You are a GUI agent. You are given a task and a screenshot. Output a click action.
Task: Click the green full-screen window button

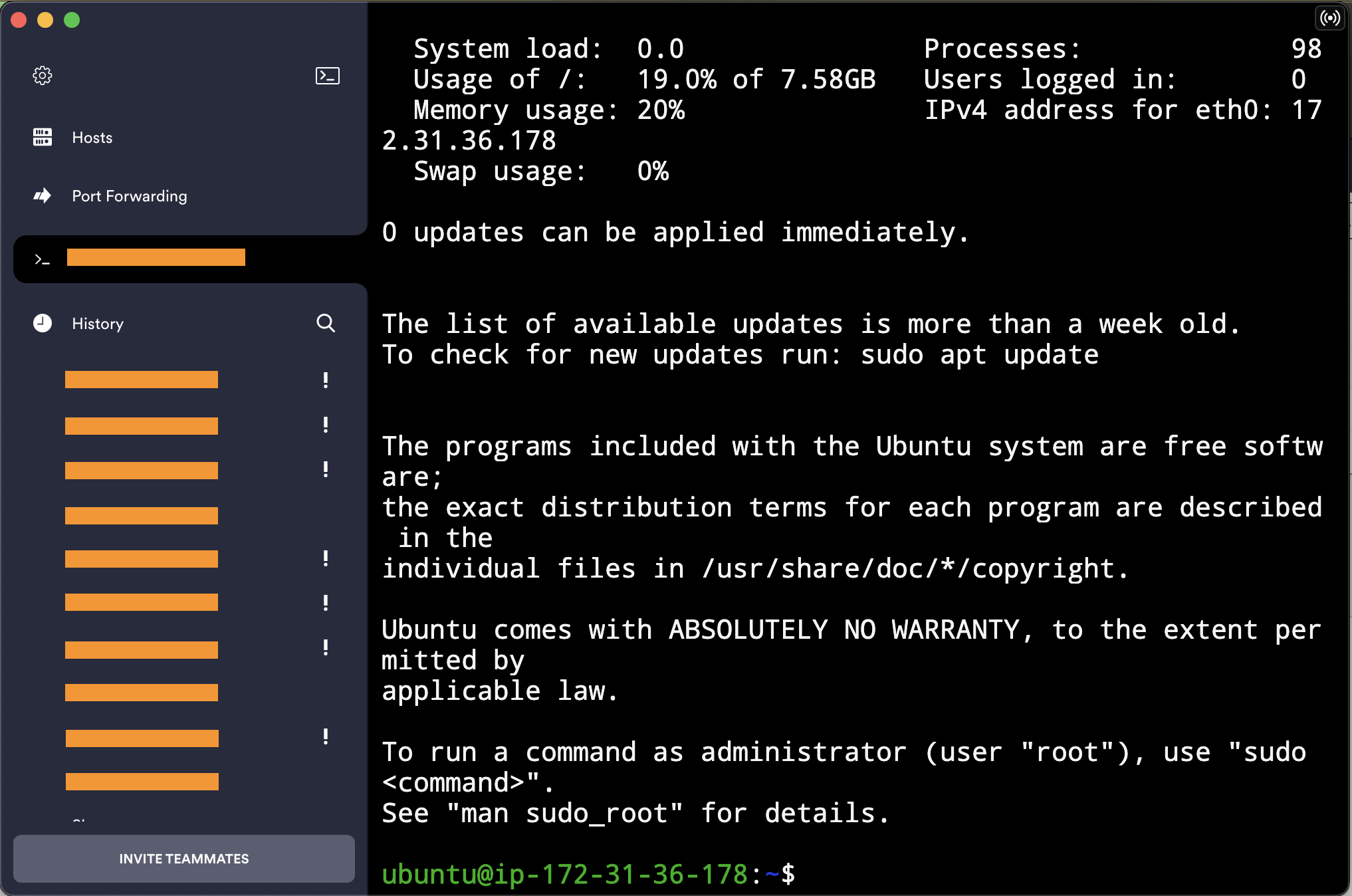pyautogui.click(x=72, y=21)
